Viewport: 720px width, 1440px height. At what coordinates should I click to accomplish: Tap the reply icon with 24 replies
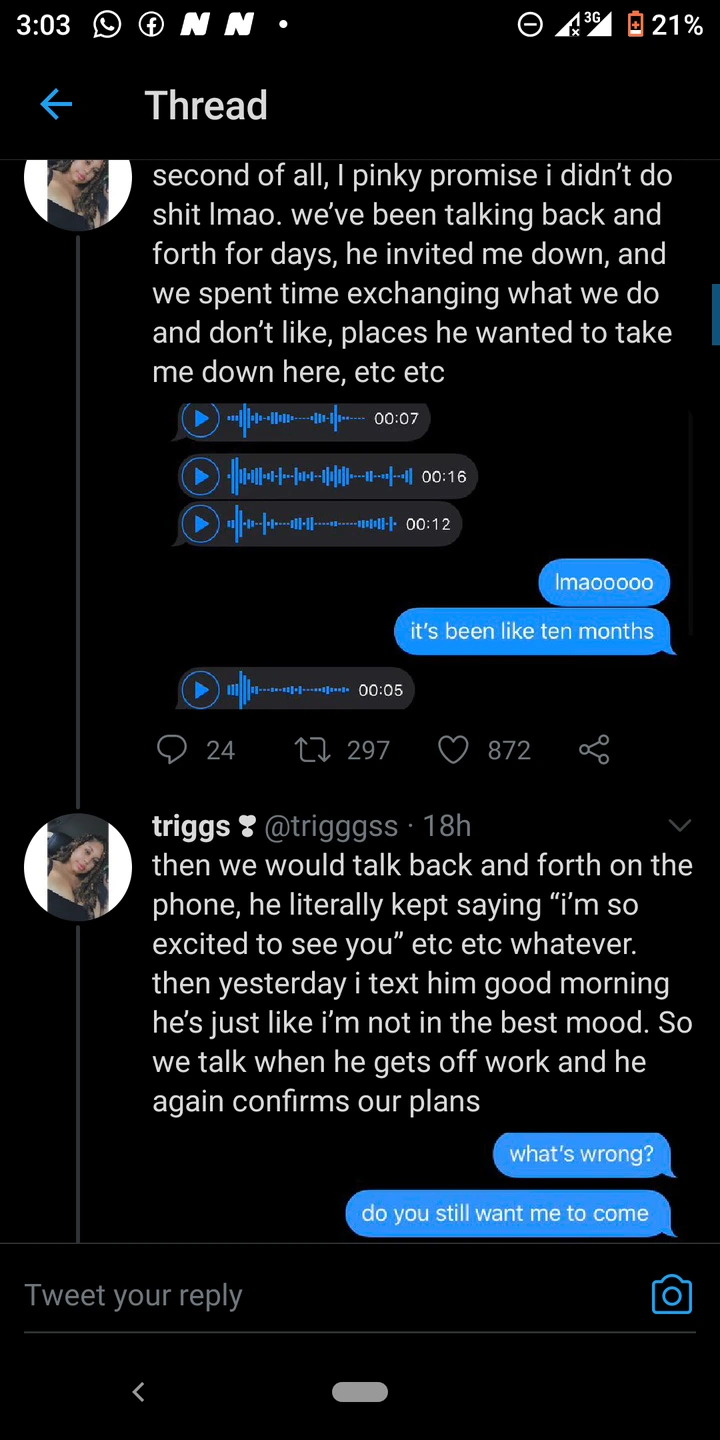(x=172, y=749)
